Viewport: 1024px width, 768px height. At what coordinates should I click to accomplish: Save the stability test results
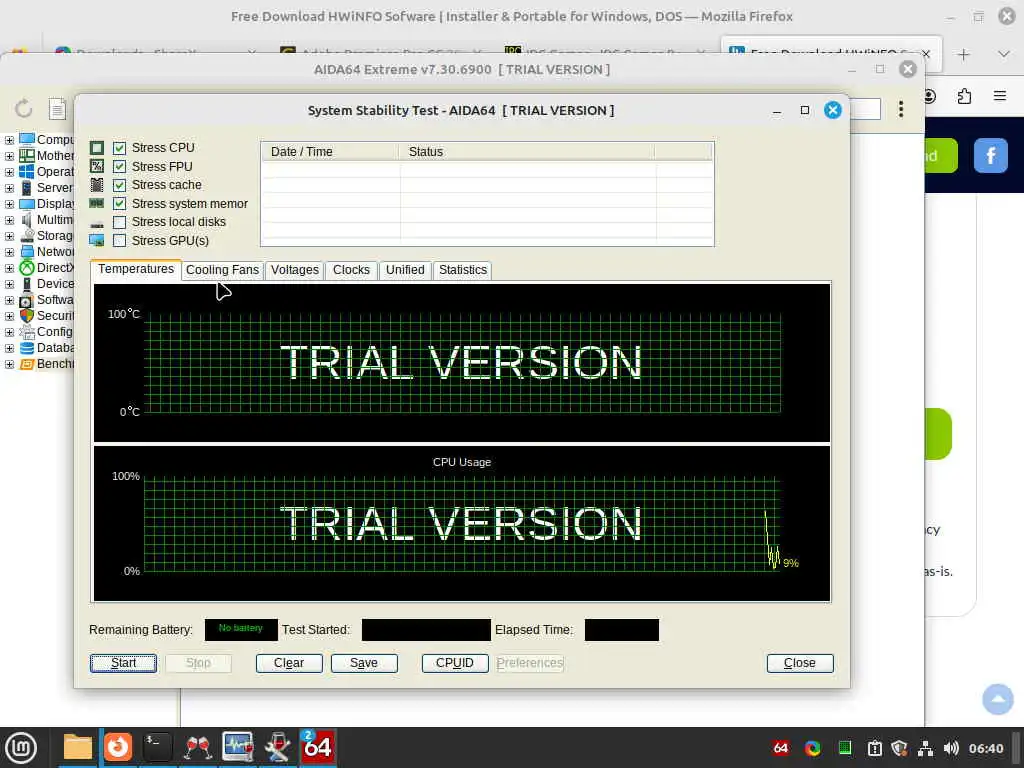click(364, 663)
